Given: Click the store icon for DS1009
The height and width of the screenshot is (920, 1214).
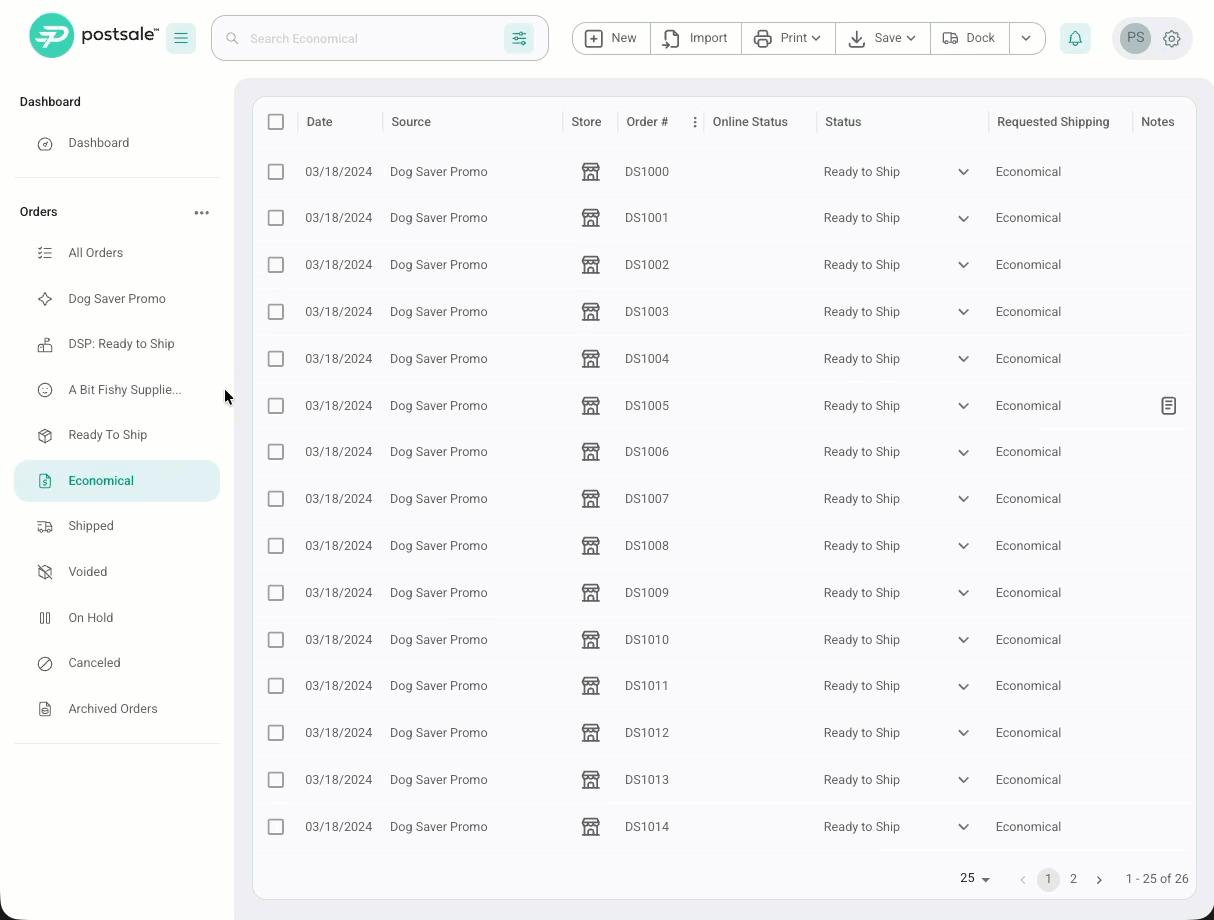Looking at the screenshot, I should (591, 593).
